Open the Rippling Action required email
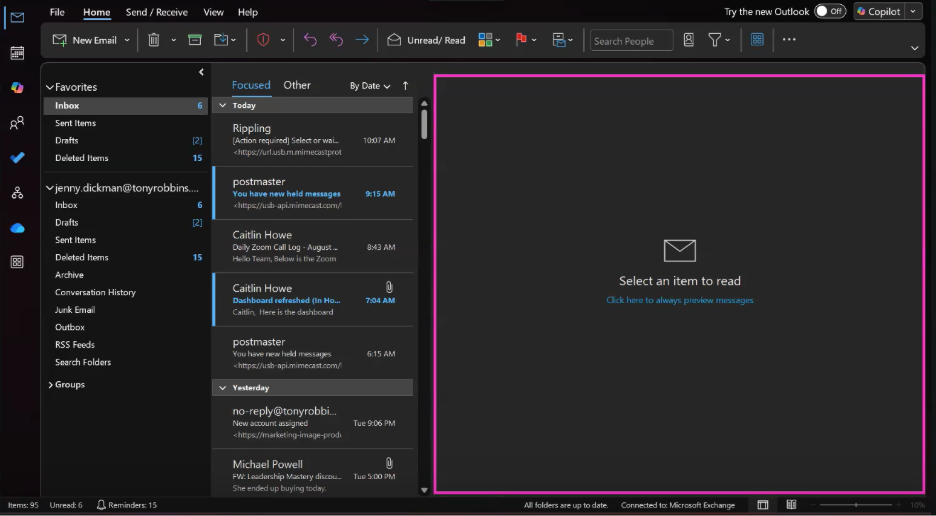Screen dimensions: 936x516 click(x=313, y=140)
